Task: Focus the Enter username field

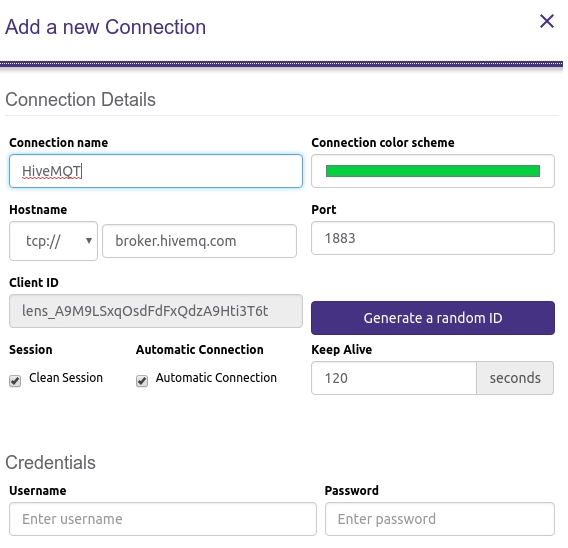Action: tap(163, 519)
